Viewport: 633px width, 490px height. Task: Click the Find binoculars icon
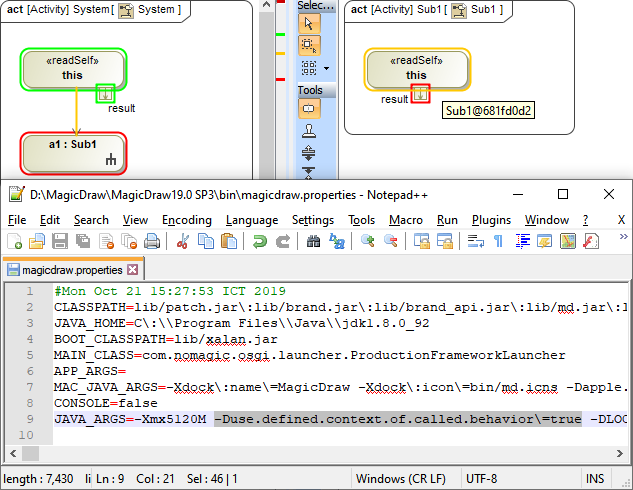314,241
